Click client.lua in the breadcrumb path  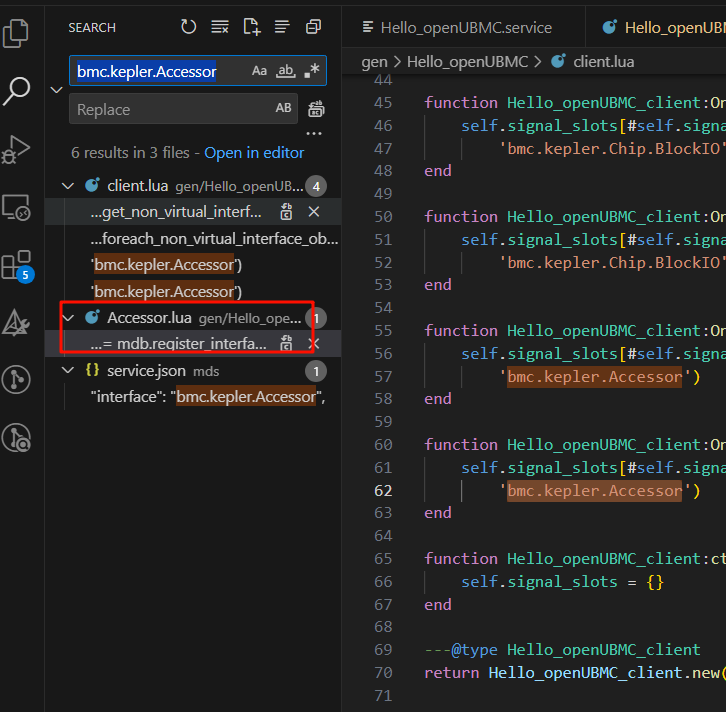pos(603,61)
